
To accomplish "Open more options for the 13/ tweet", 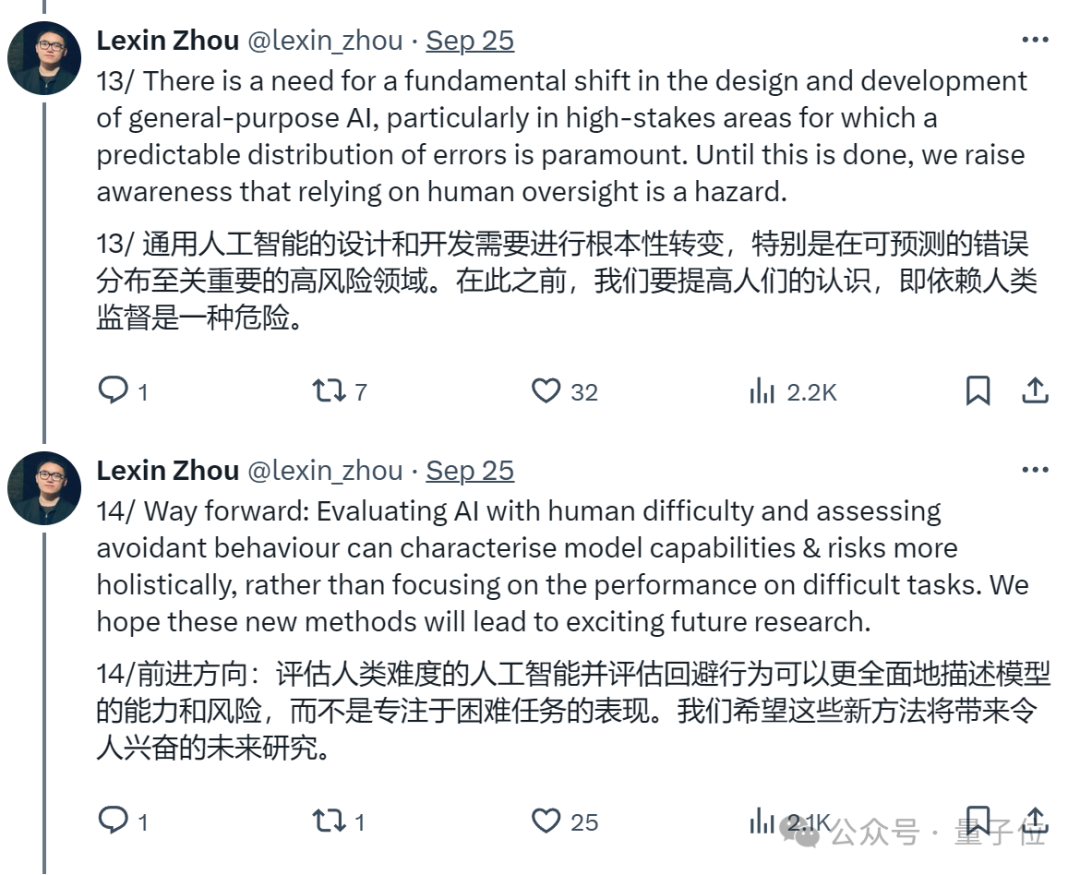I will click(x=1035, y=41).
